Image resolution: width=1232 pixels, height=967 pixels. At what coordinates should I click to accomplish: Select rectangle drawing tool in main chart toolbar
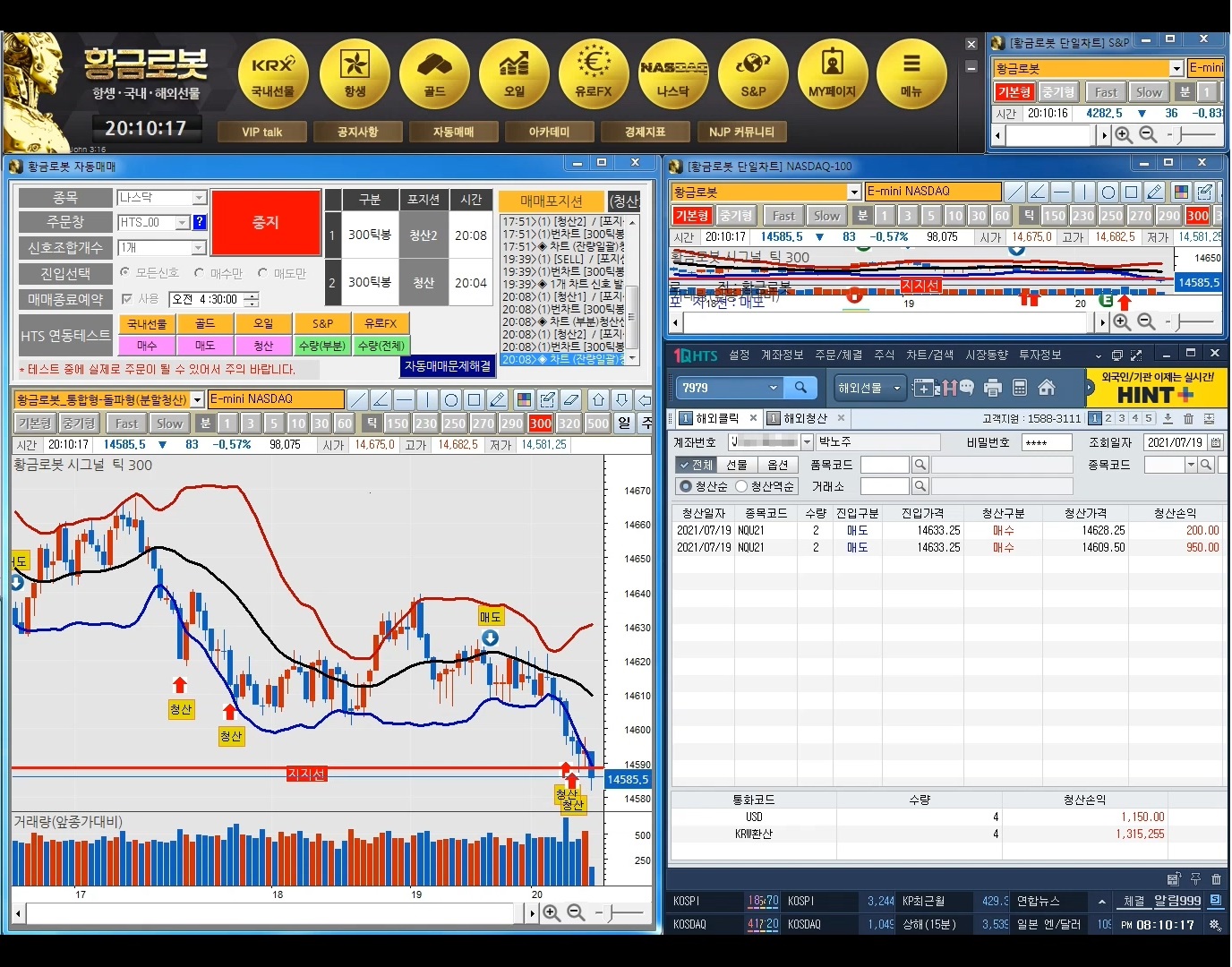tap(475, 399)
